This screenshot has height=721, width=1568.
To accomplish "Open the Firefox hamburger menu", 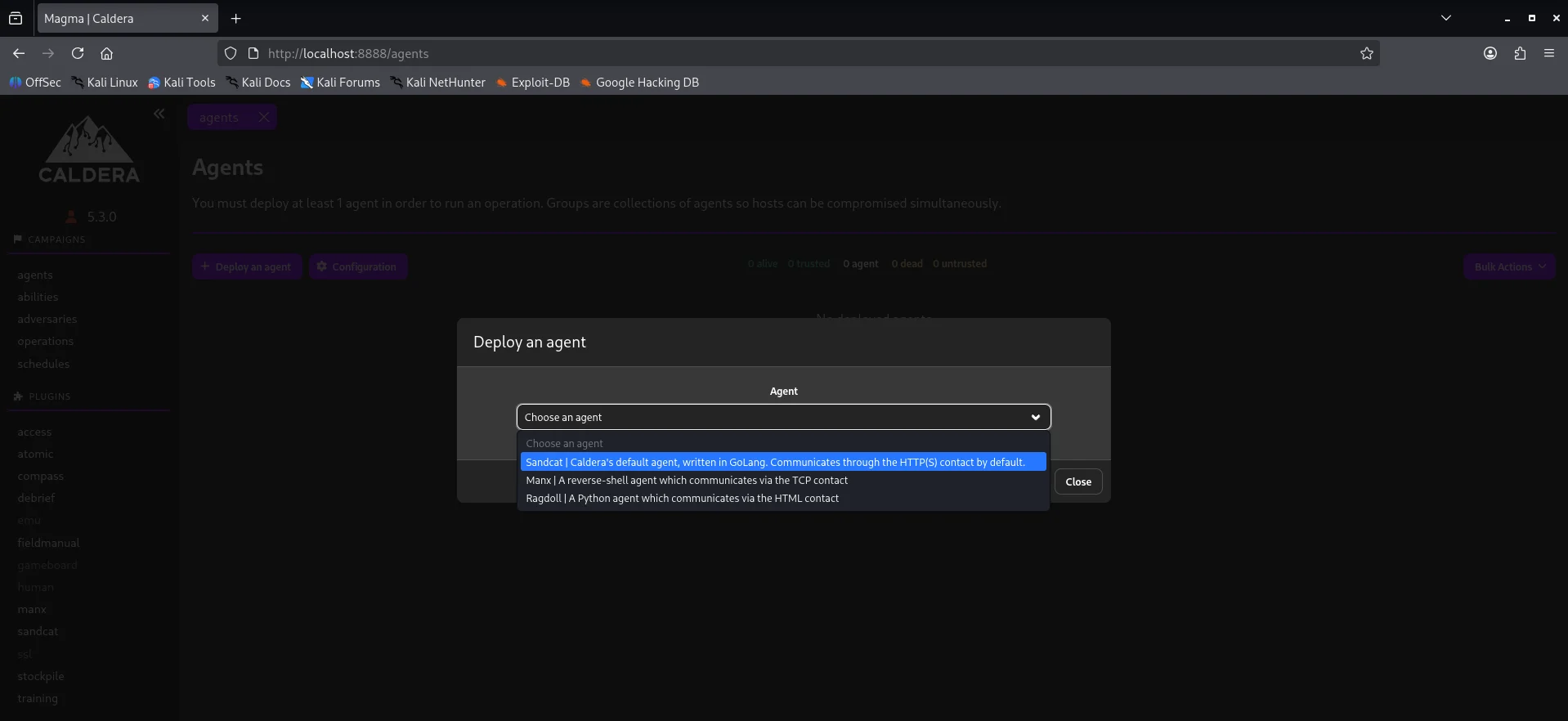I will click(1548, 53).
